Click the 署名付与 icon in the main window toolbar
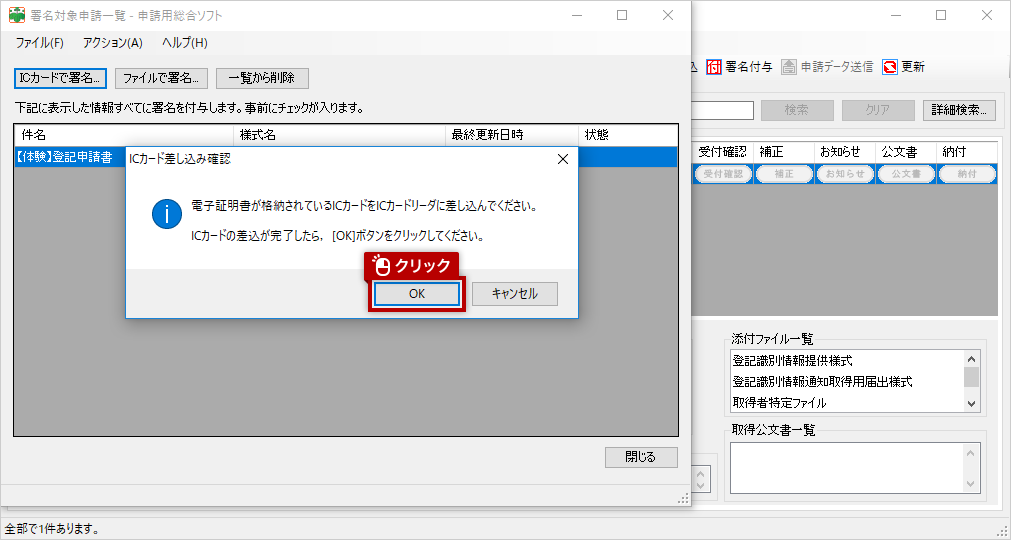Viewport: 1011px width, 540px height. click(714, 67)
